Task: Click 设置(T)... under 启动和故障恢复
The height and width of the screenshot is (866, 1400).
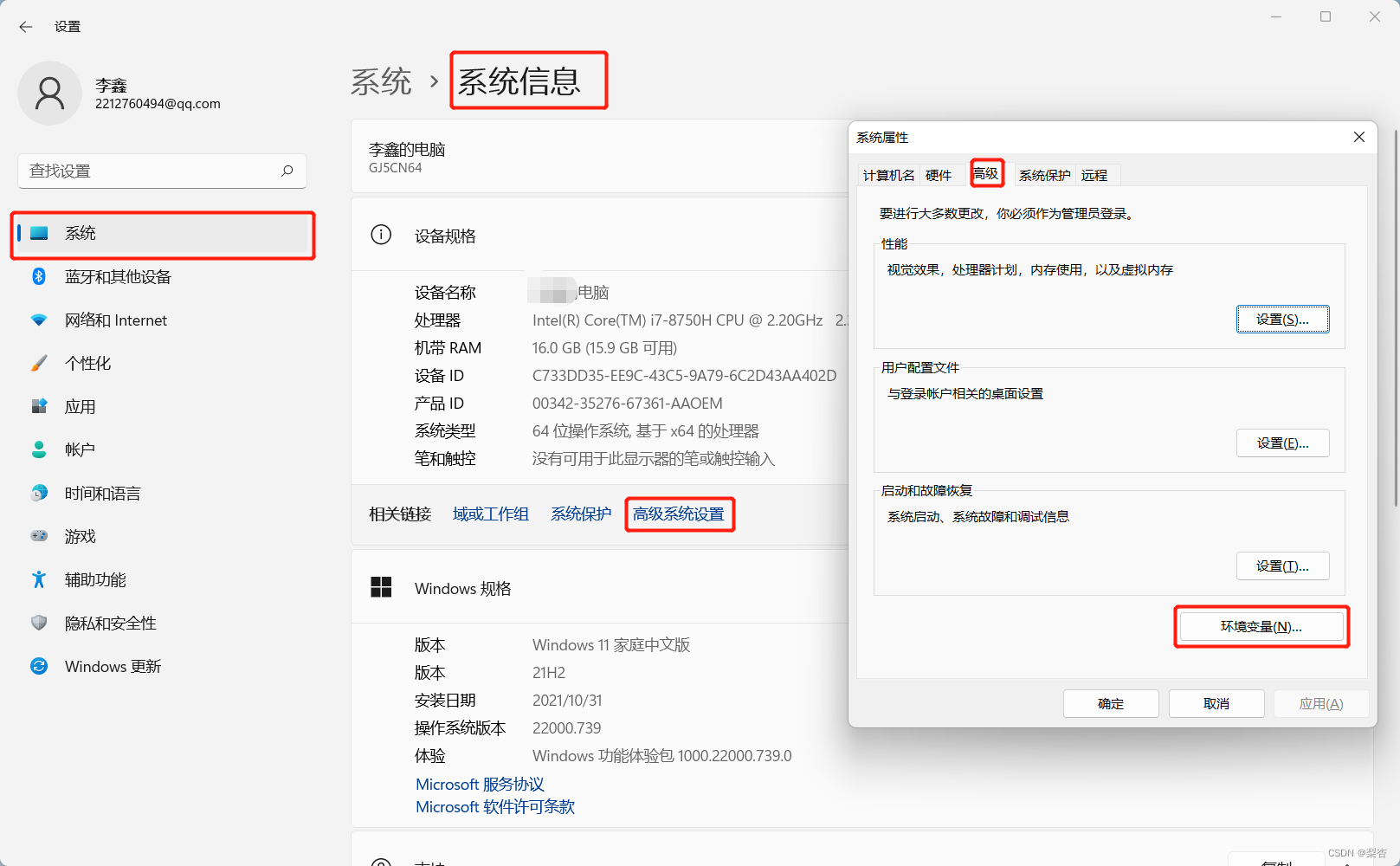Action: click(x=1282, y=566)
